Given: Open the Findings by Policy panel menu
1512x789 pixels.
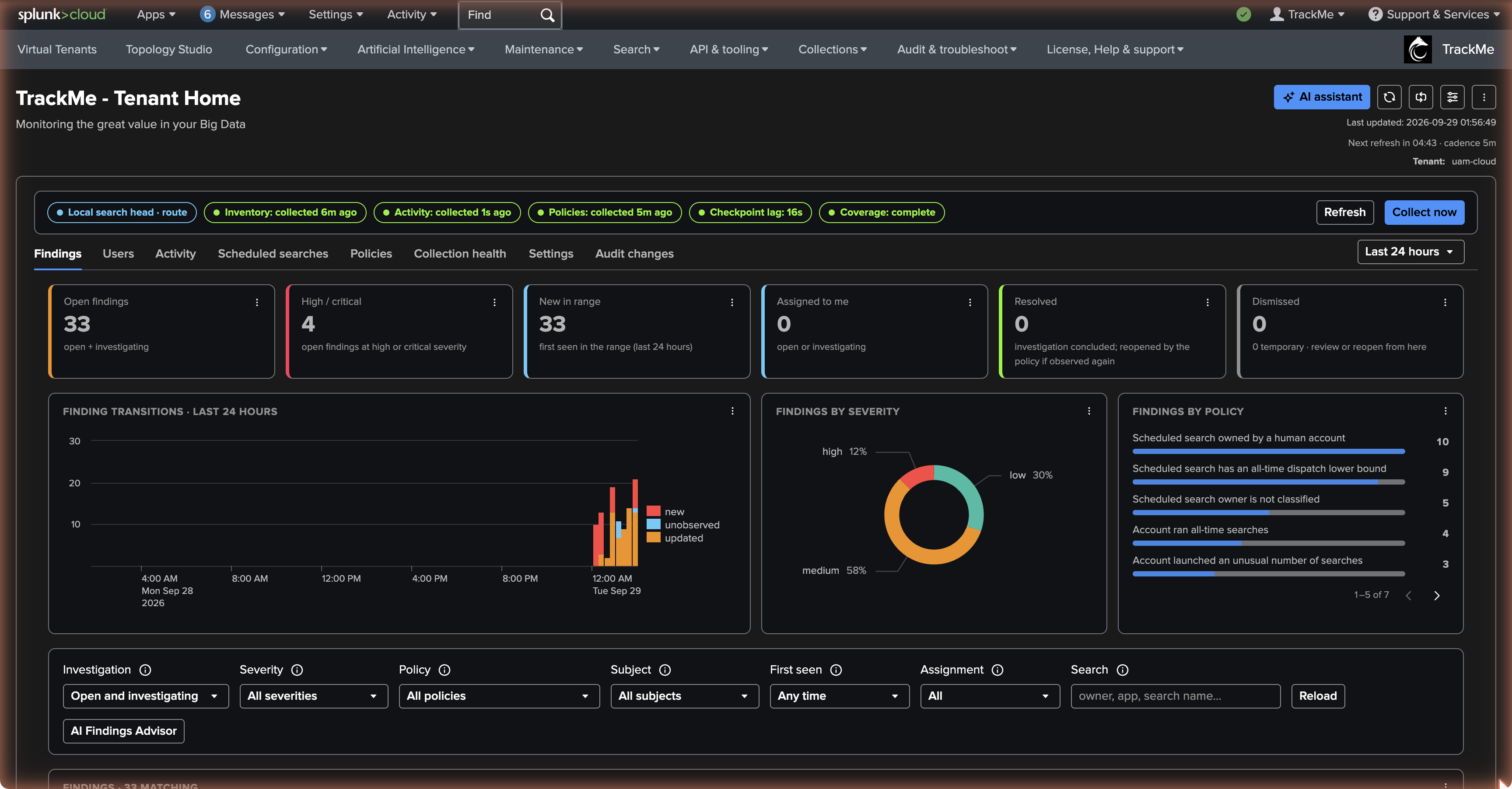Looking at the screenshot, I should (x=1445, y=411).
